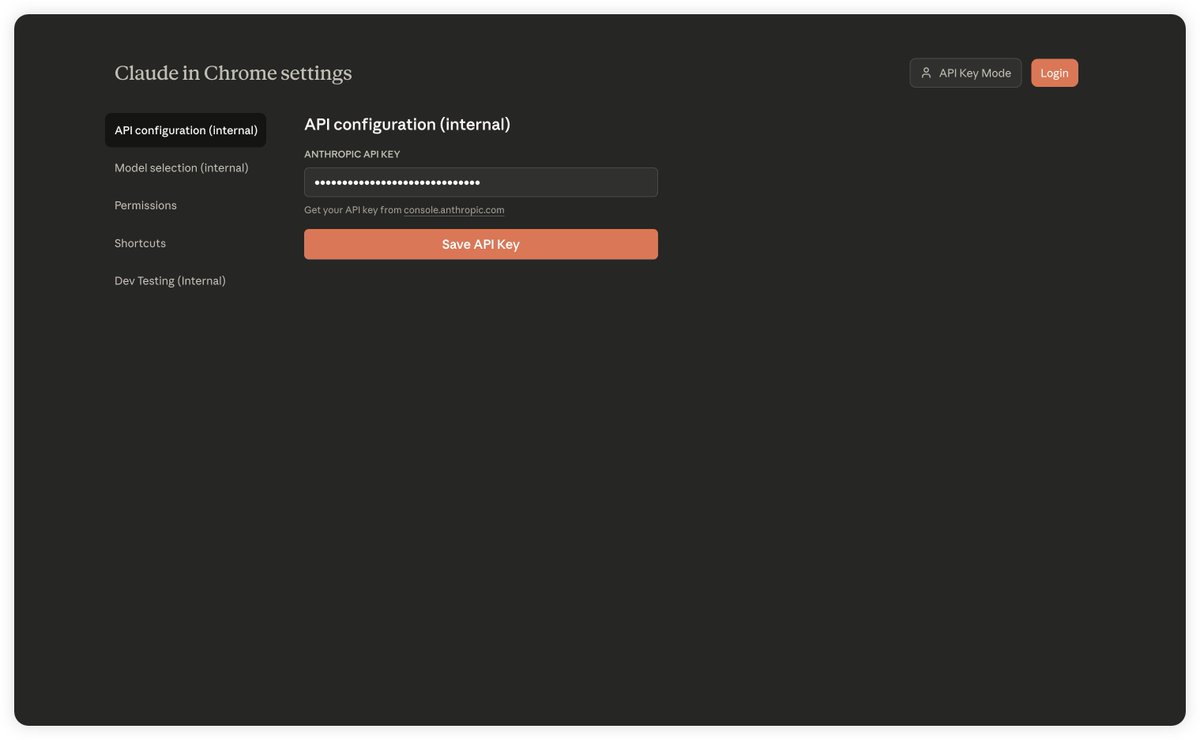
Task: Click the 'API configuration (internal)' main heading
Action: point(407,124)
